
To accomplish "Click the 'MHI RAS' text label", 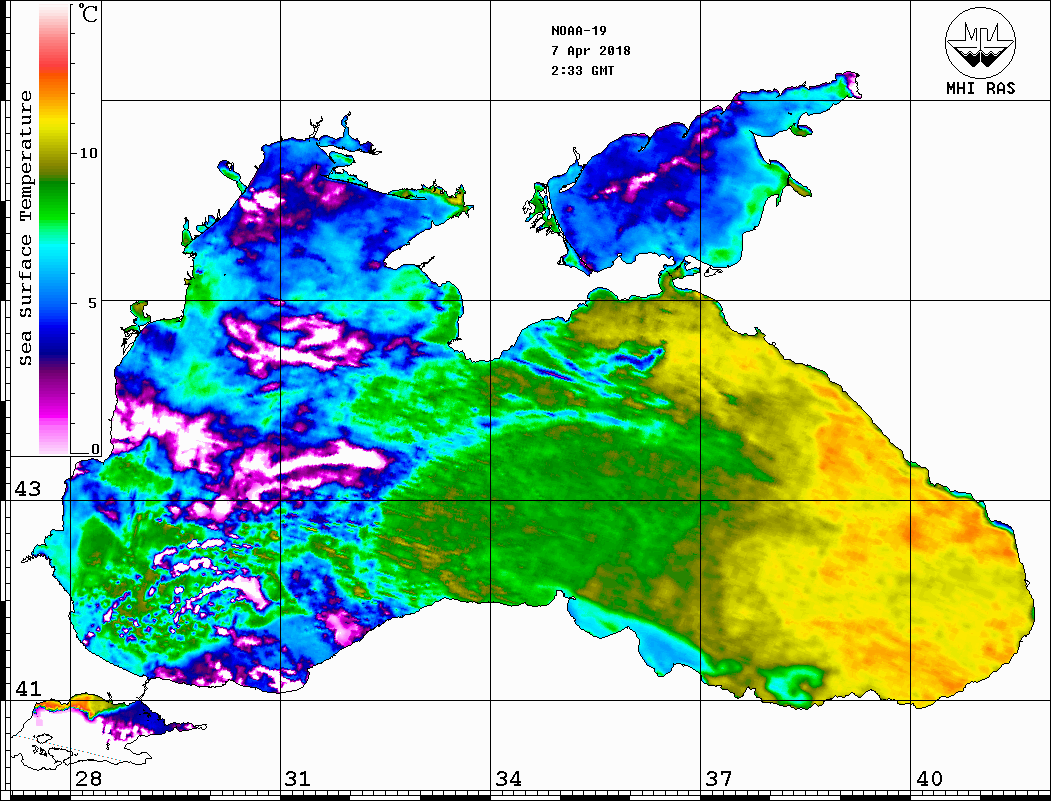I will [980, 88].
